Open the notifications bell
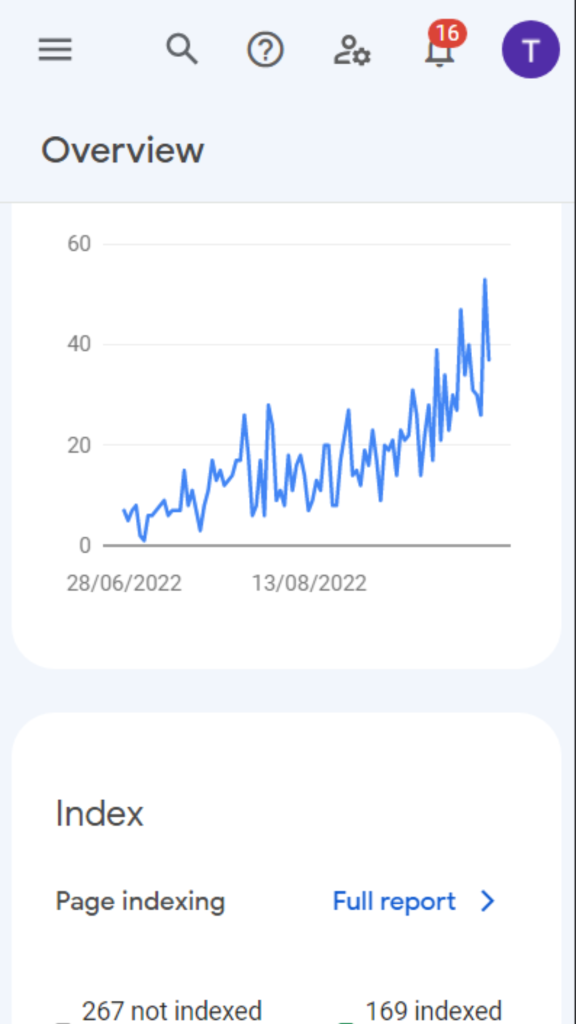 (x=440, y=50)
